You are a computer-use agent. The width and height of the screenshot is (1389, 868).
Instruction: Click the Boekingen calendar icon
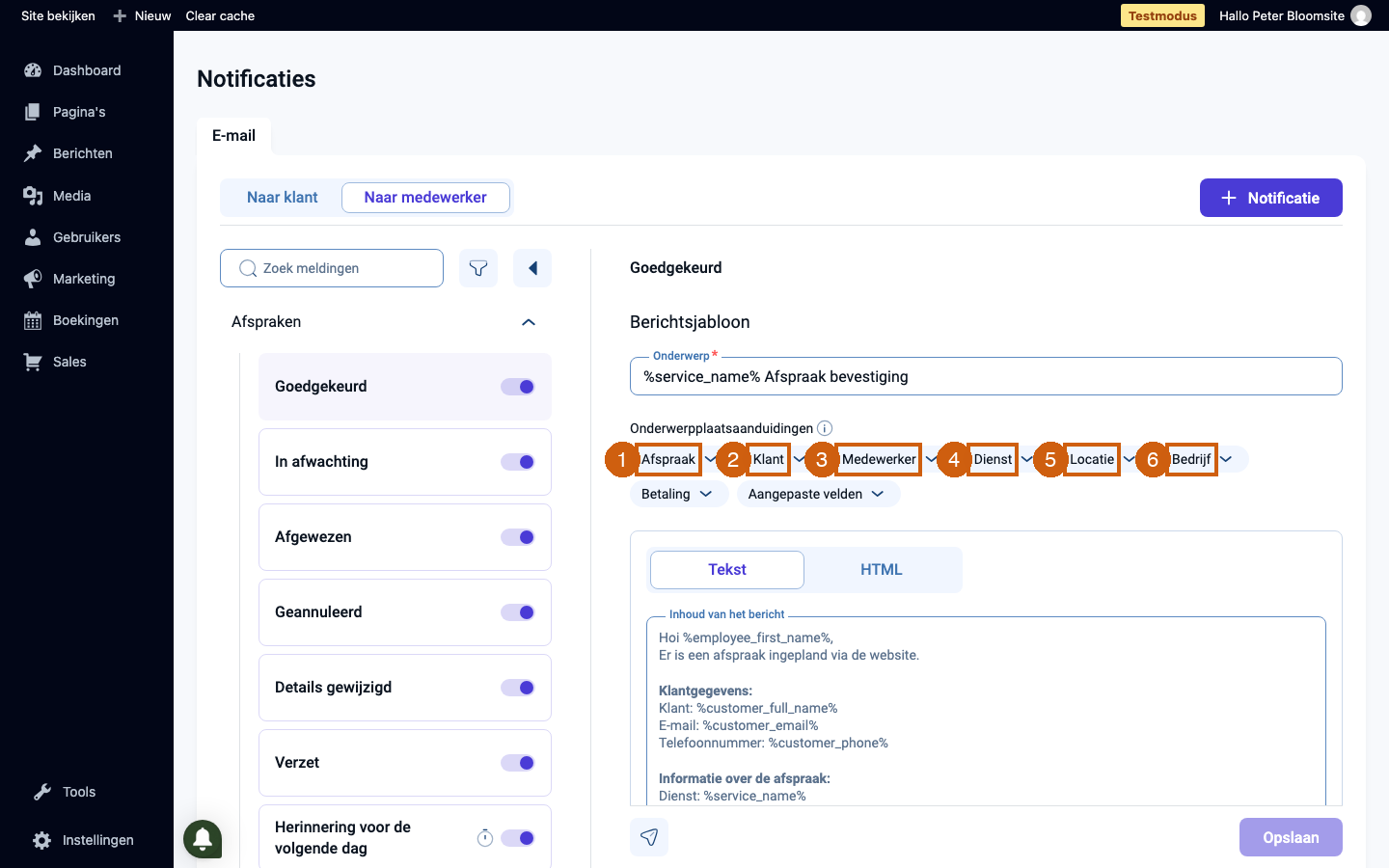coord(33,320)
